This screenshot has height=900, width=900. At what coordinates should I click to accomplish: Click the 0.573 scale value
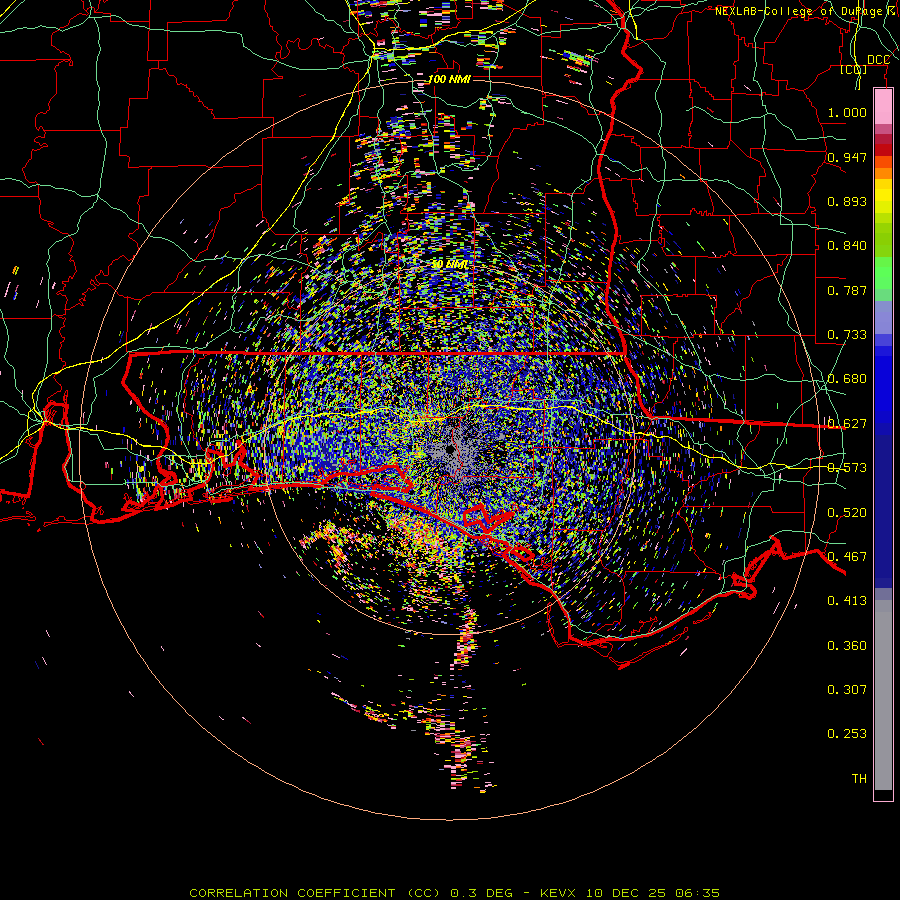847,468
